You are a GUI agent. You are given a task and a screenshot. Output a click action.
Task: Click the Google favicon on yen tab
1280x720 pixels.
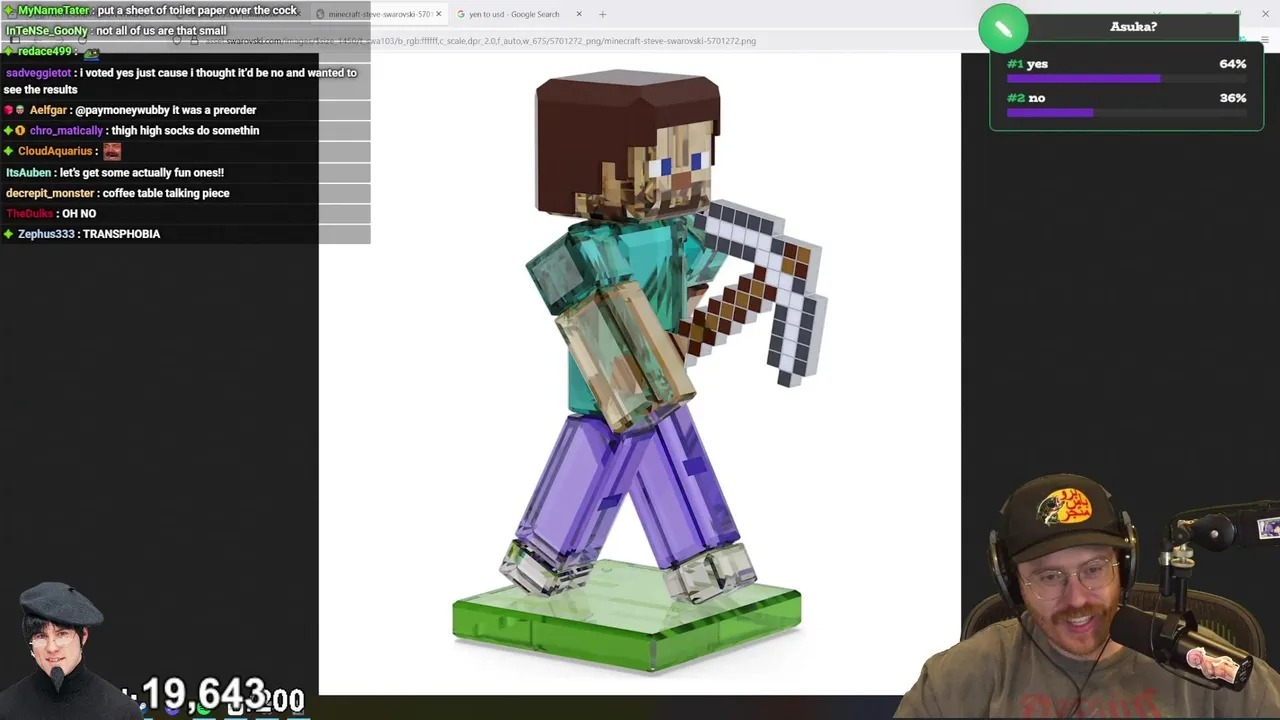click(461, 14)
